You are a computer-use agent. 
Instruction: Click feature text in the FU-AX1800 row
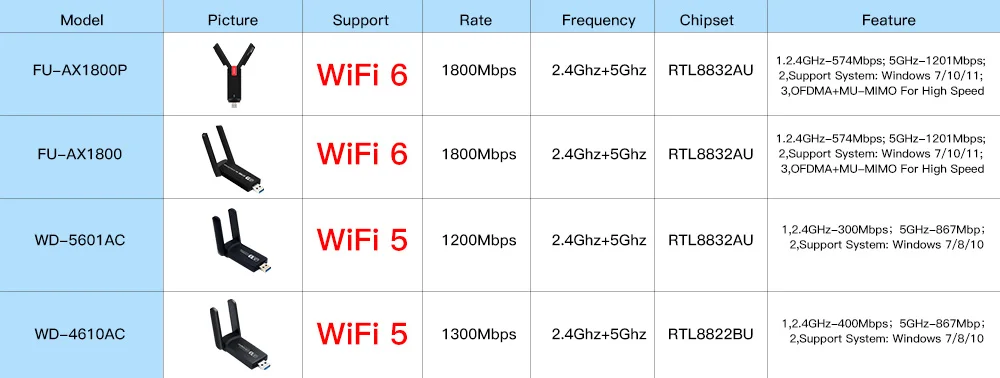click(881, 154)
